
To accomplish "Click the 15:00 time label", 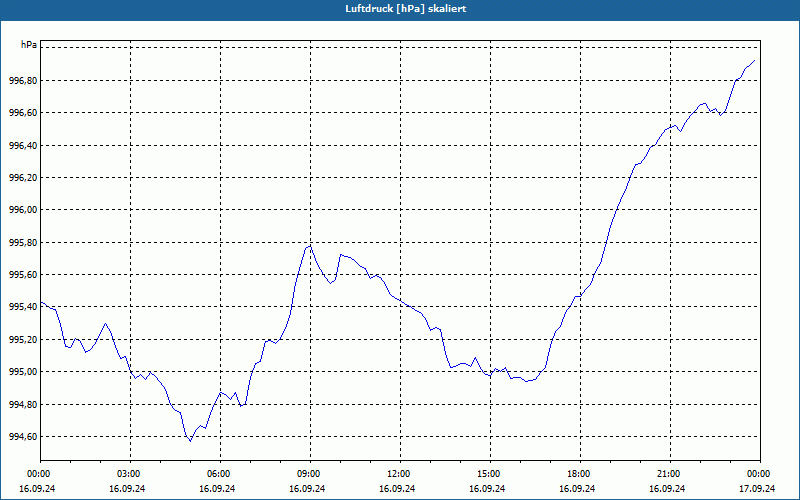I will click(490, 474).
